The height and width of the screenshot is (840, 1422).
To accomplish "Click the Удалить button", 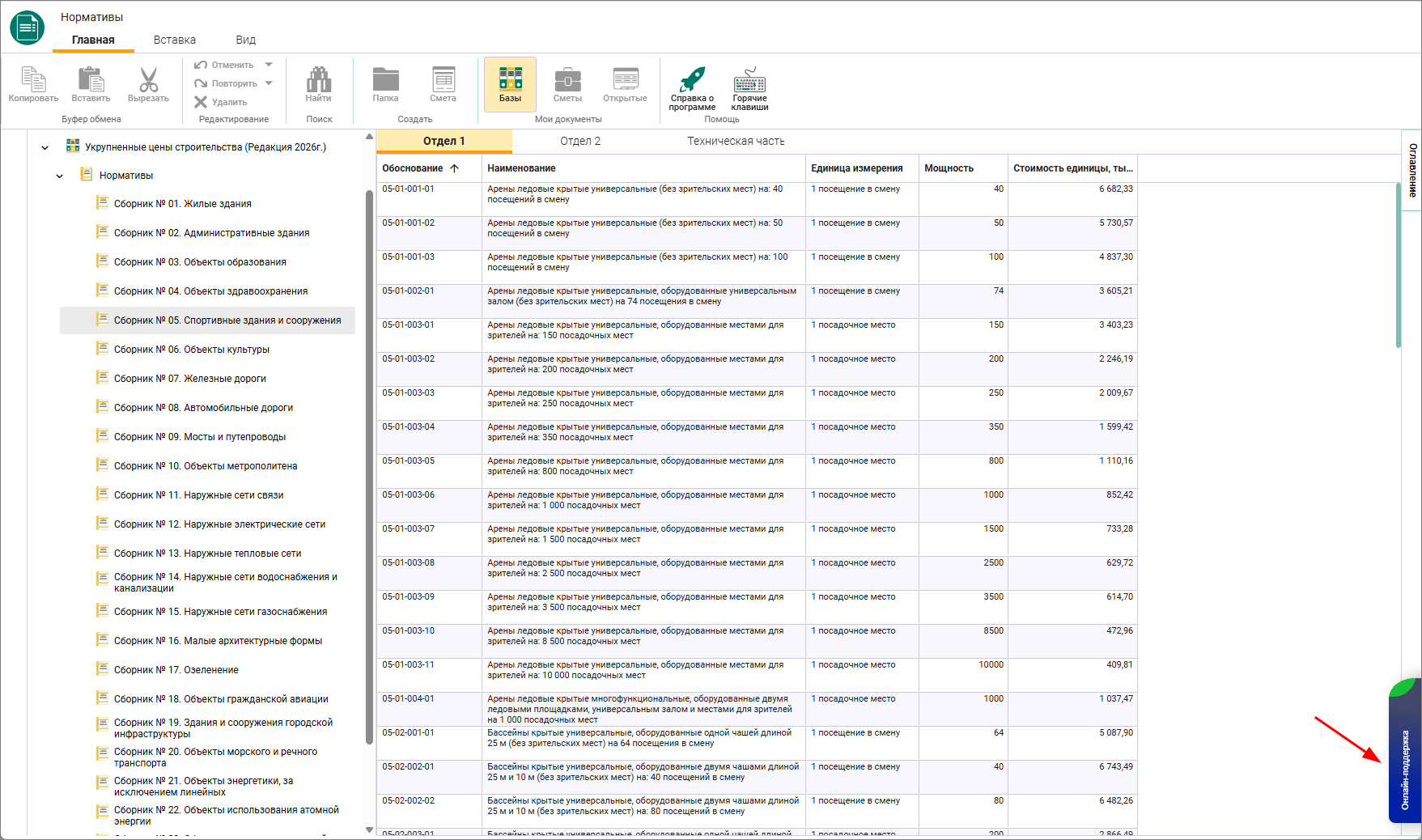I will pyautogui.click(x=221, y=102).
